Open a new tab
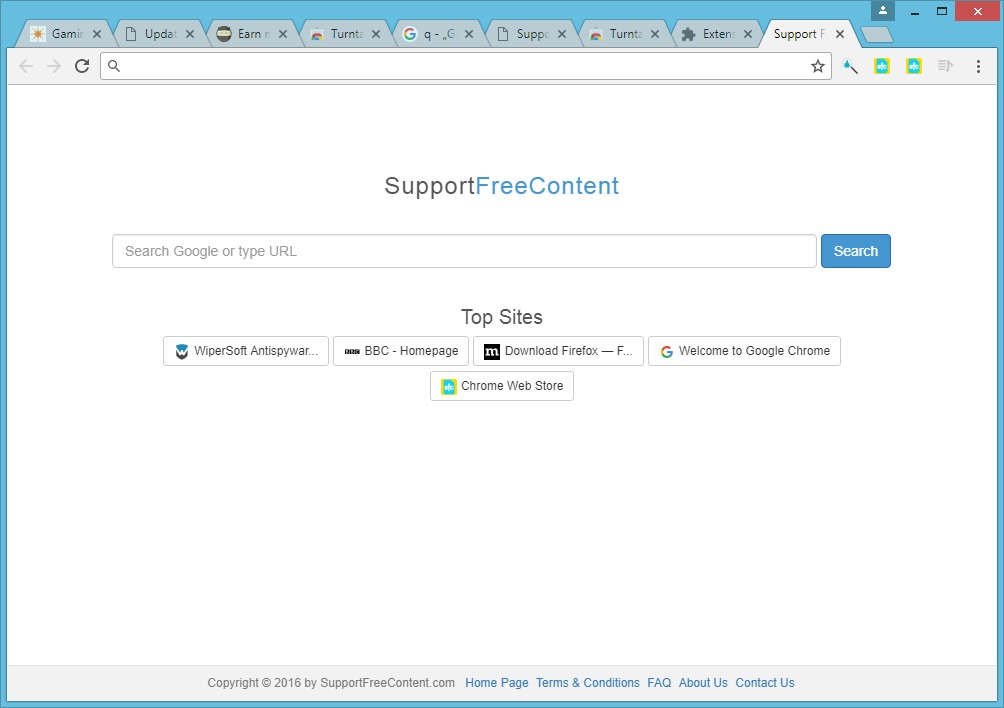Screen dimensions: 1004x708 (x=876, y=35)
